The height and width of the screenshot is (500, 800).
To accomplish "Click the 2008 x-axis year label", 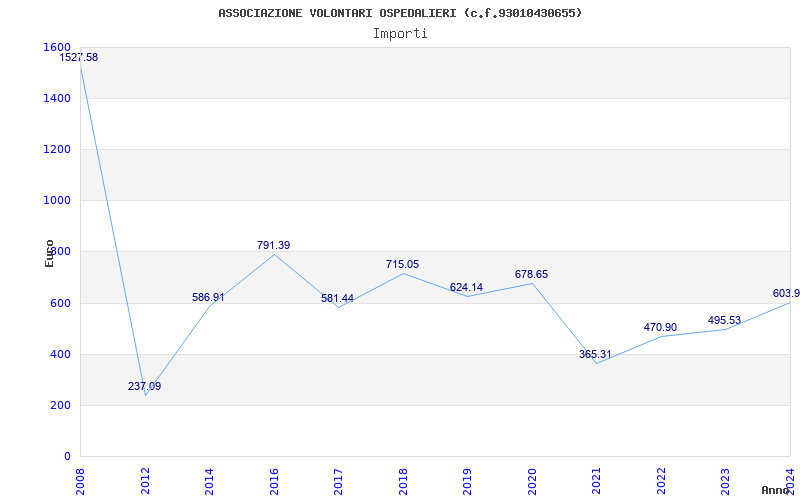I will tap(81, 480).
